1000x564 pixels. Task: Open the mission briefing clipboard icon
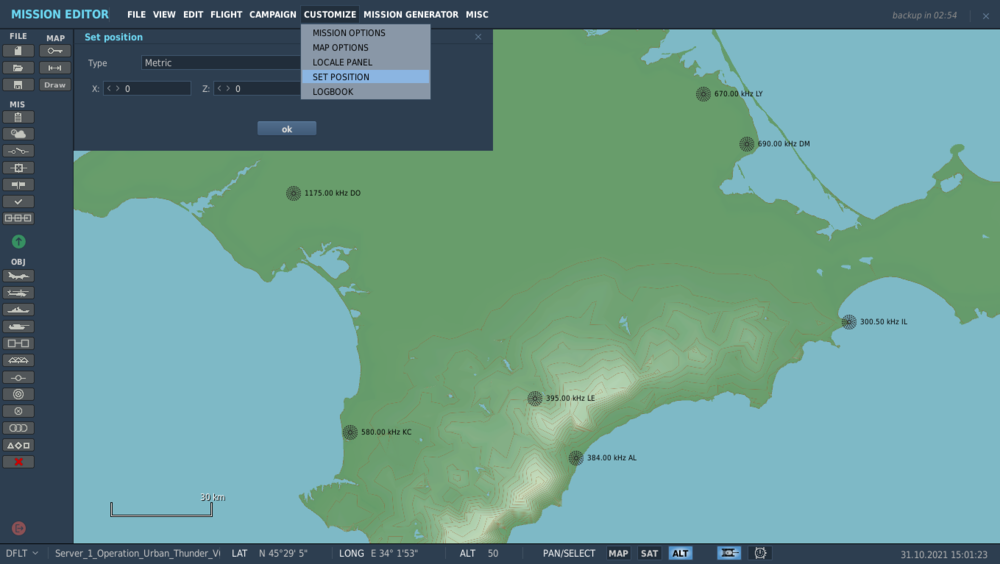click(18, 117)
